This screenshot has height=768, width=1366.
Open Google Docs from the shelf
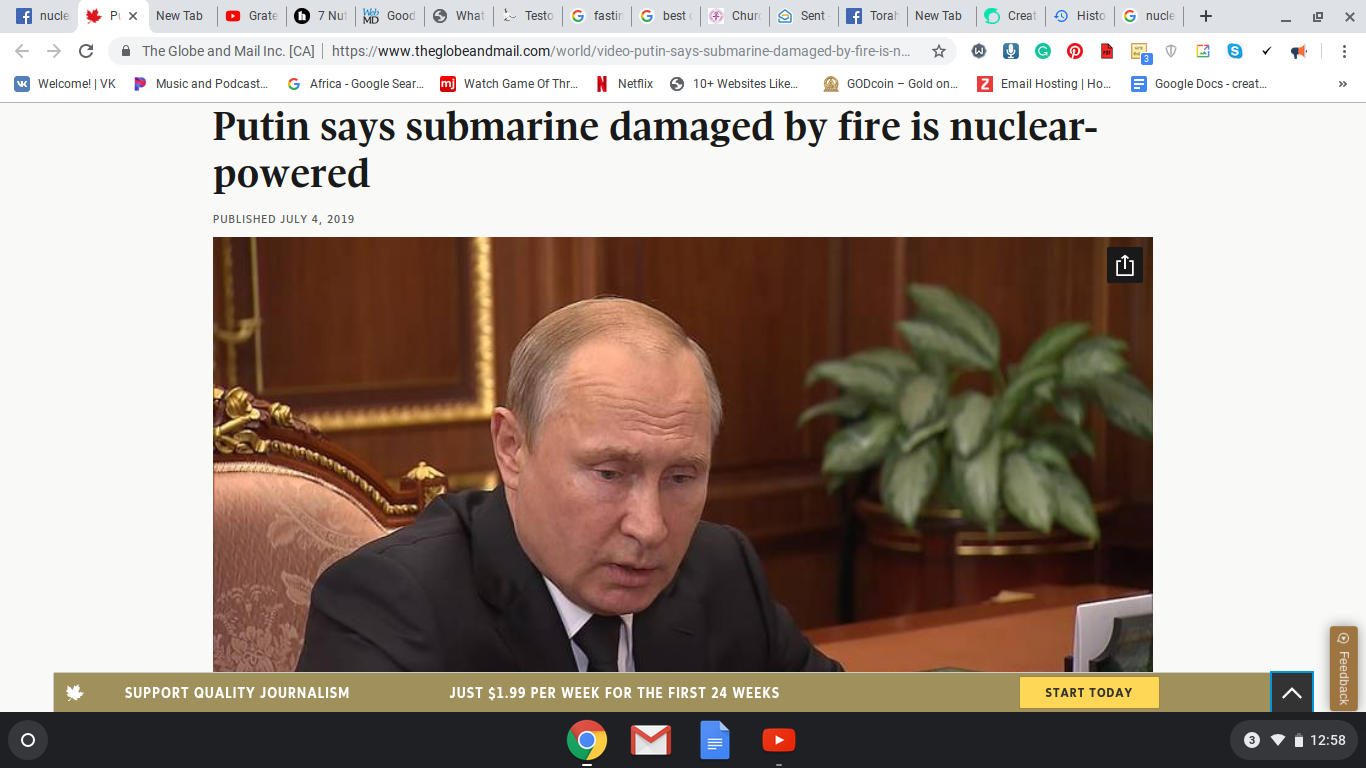pos(714,741)
